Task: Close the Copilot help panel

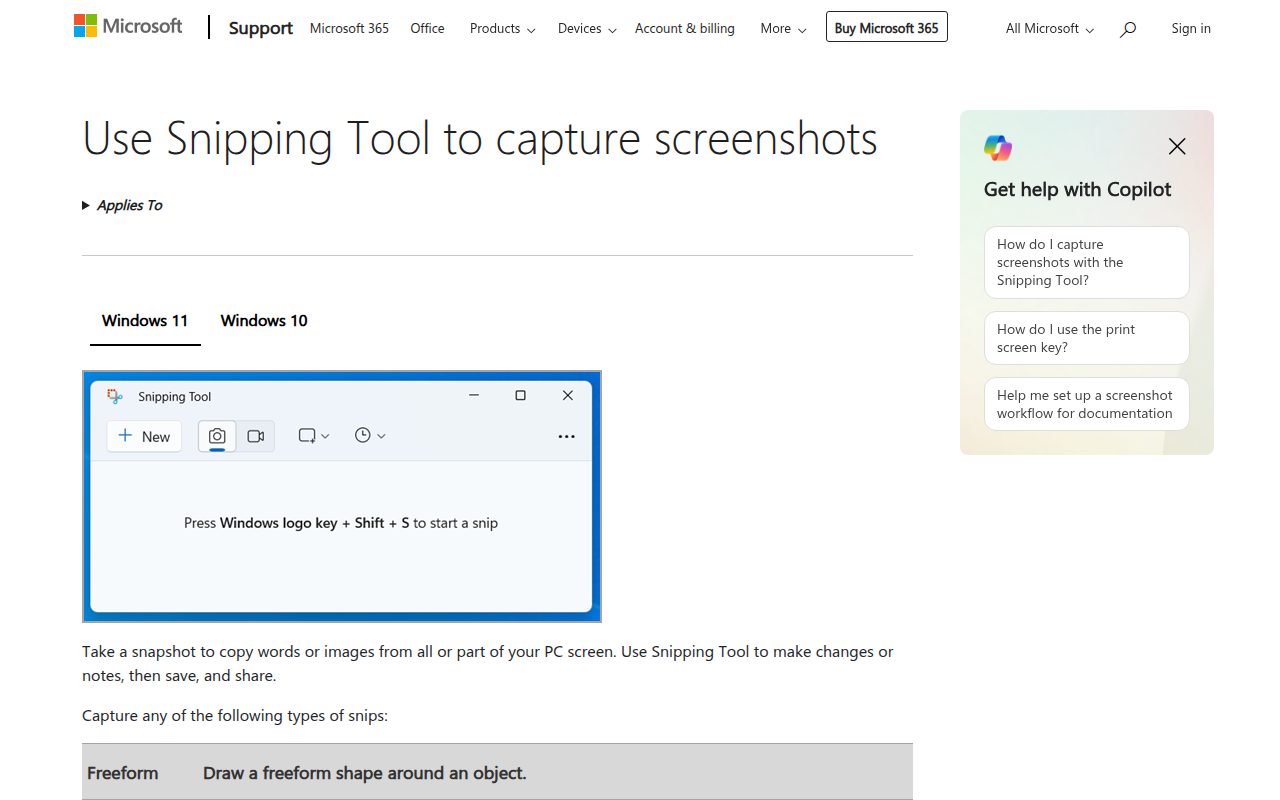Action: 1177,147
